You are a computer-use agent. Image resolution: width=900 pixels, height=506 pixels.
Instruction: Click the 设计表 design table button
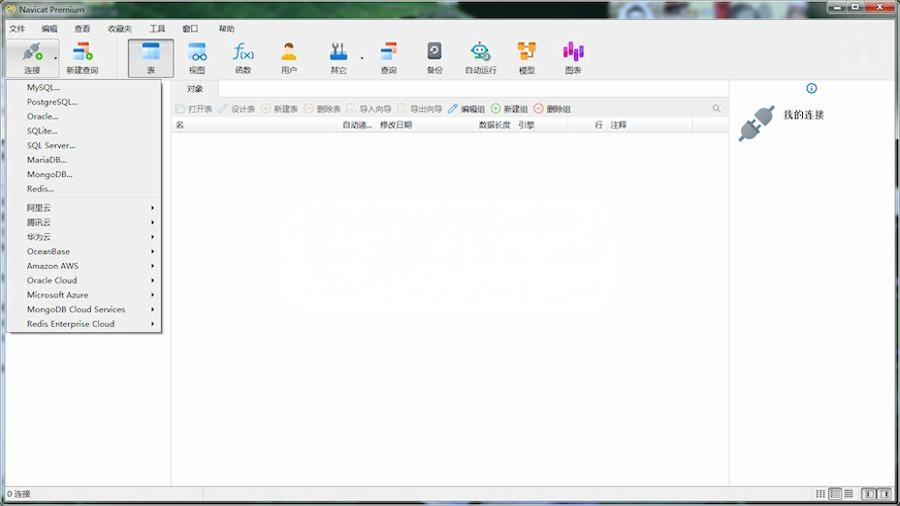[236, 108]
